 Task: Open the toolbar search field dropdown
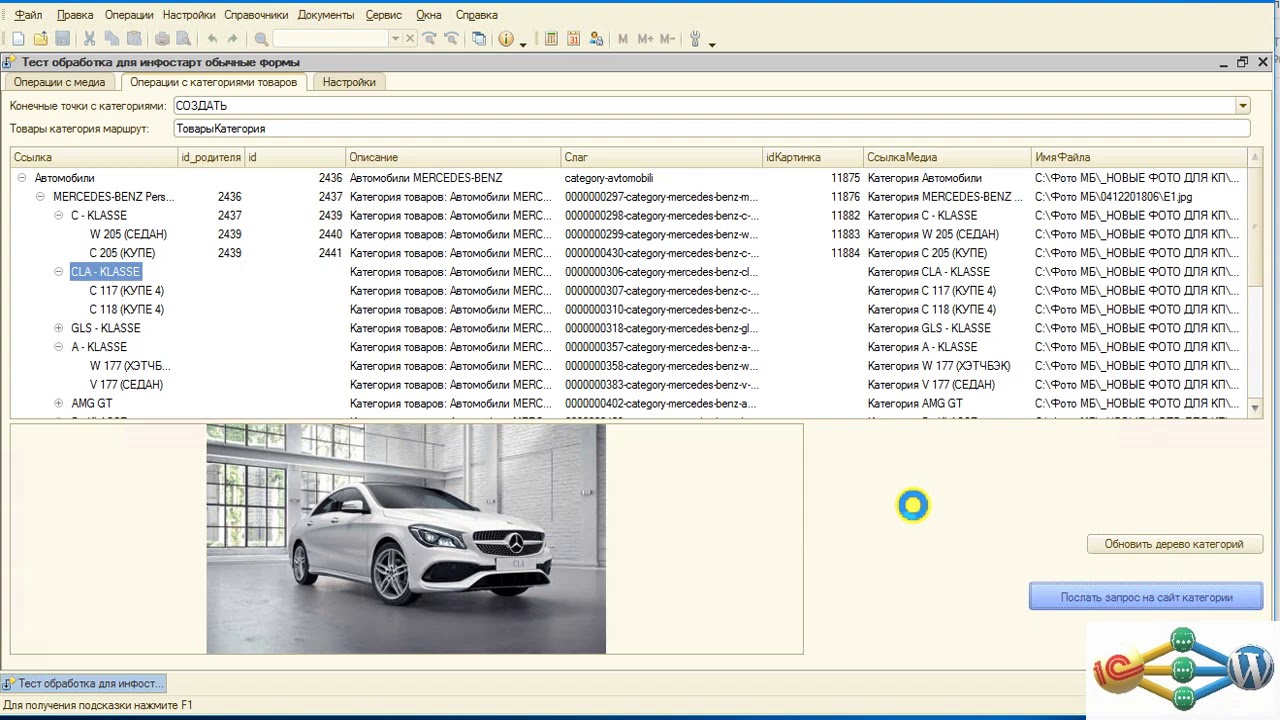tap(395, 39)
